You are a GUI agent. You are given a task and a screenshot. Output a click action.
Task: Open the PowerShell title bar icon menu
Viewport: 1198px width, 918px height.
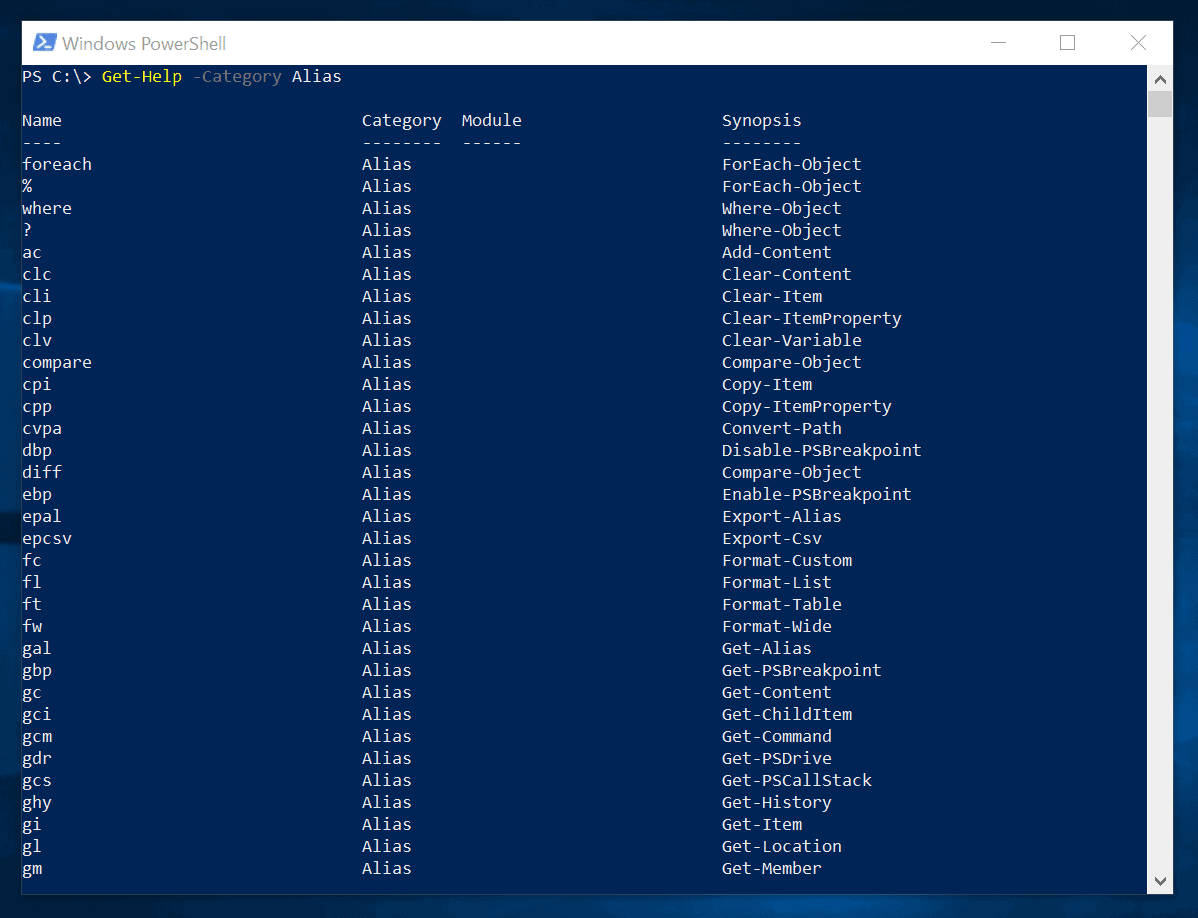click(x=44, y=43)
